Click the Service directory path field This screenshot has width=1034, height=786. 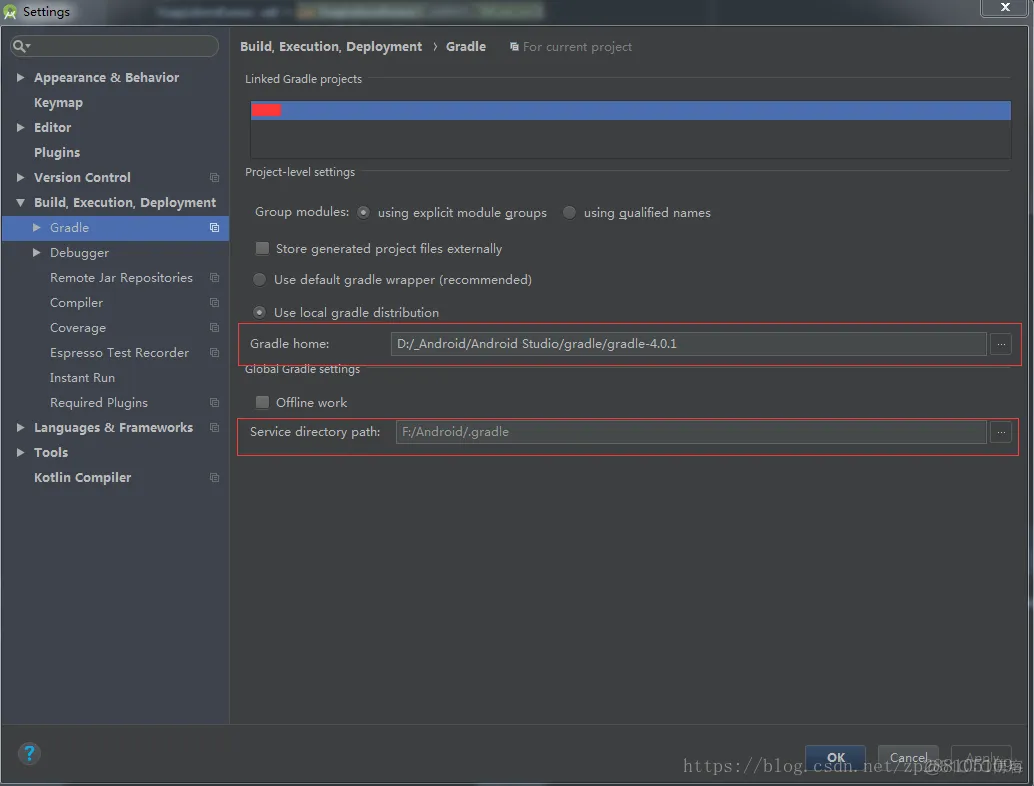(691, 433)
